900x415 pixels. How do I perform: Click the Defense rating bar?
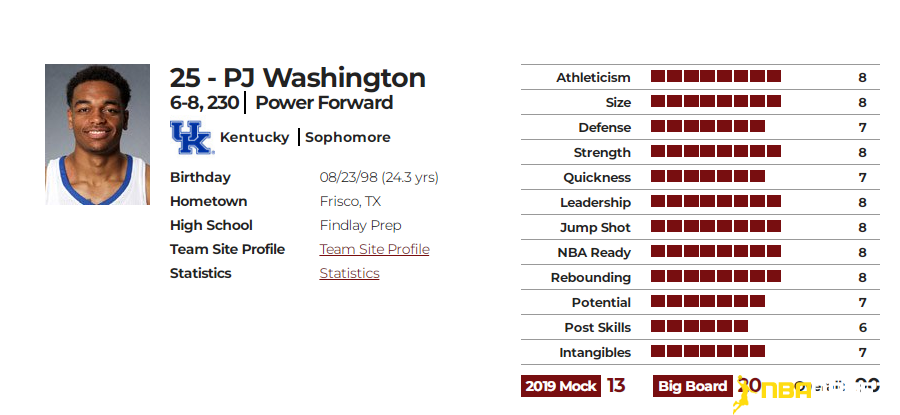pos(708,126)
